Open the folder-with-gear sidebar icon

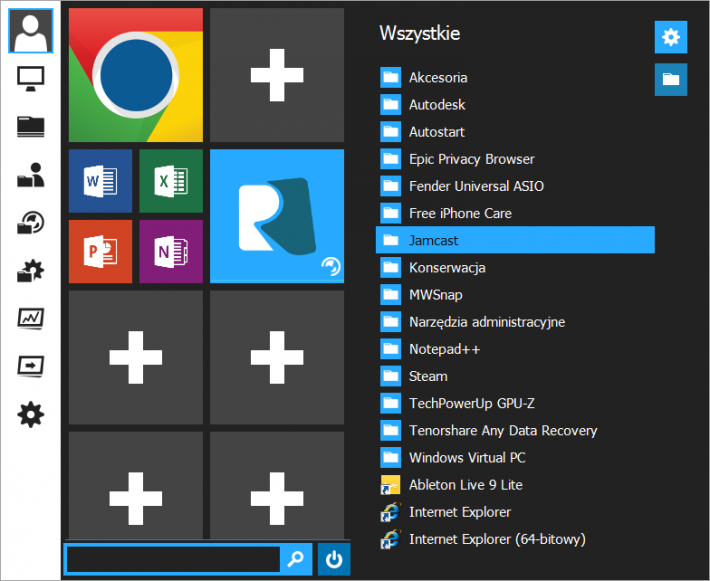(30, 271)
